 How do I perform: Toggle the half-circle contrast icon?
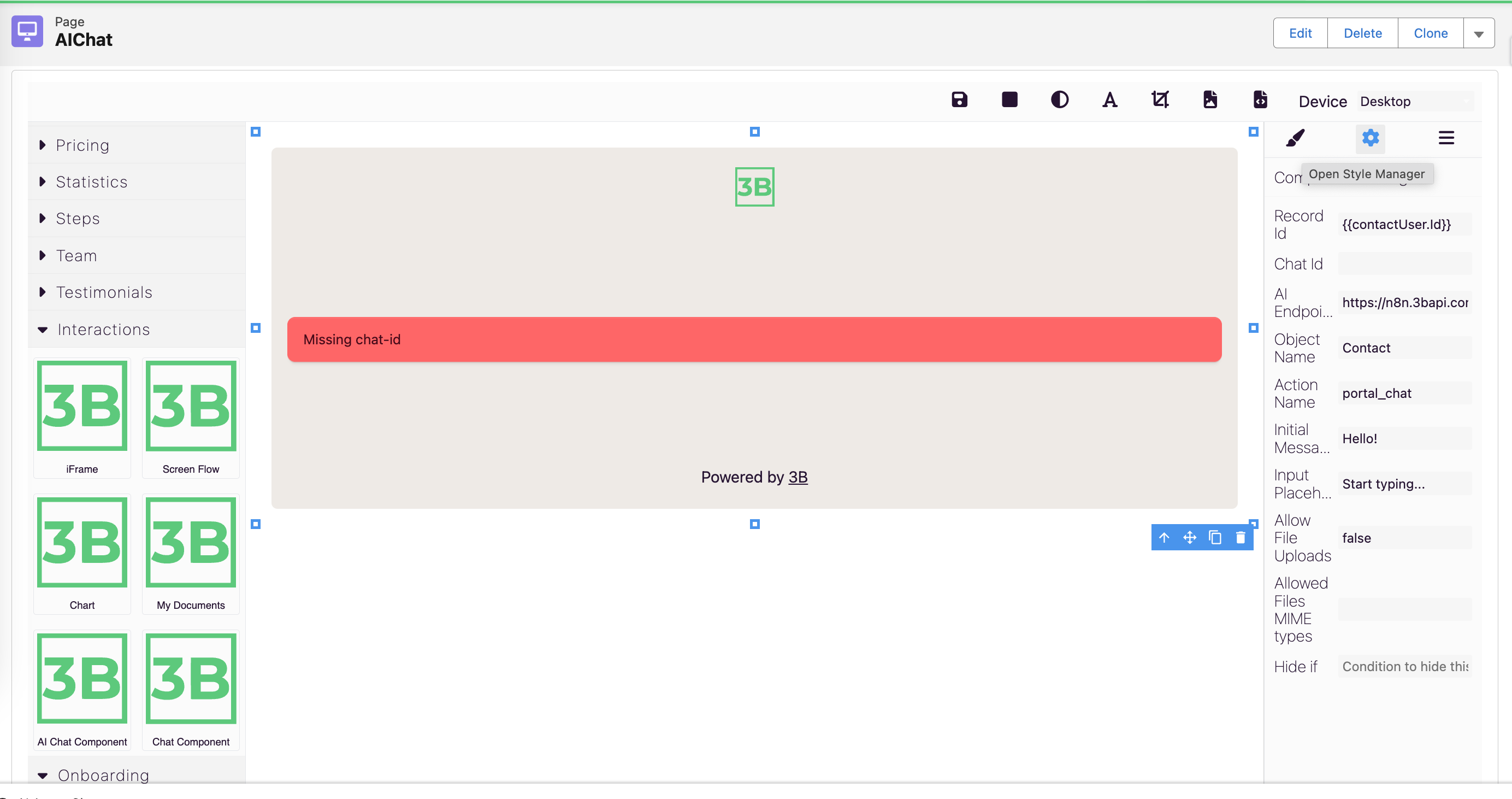pyautogui.click(x=1060, y=100)
